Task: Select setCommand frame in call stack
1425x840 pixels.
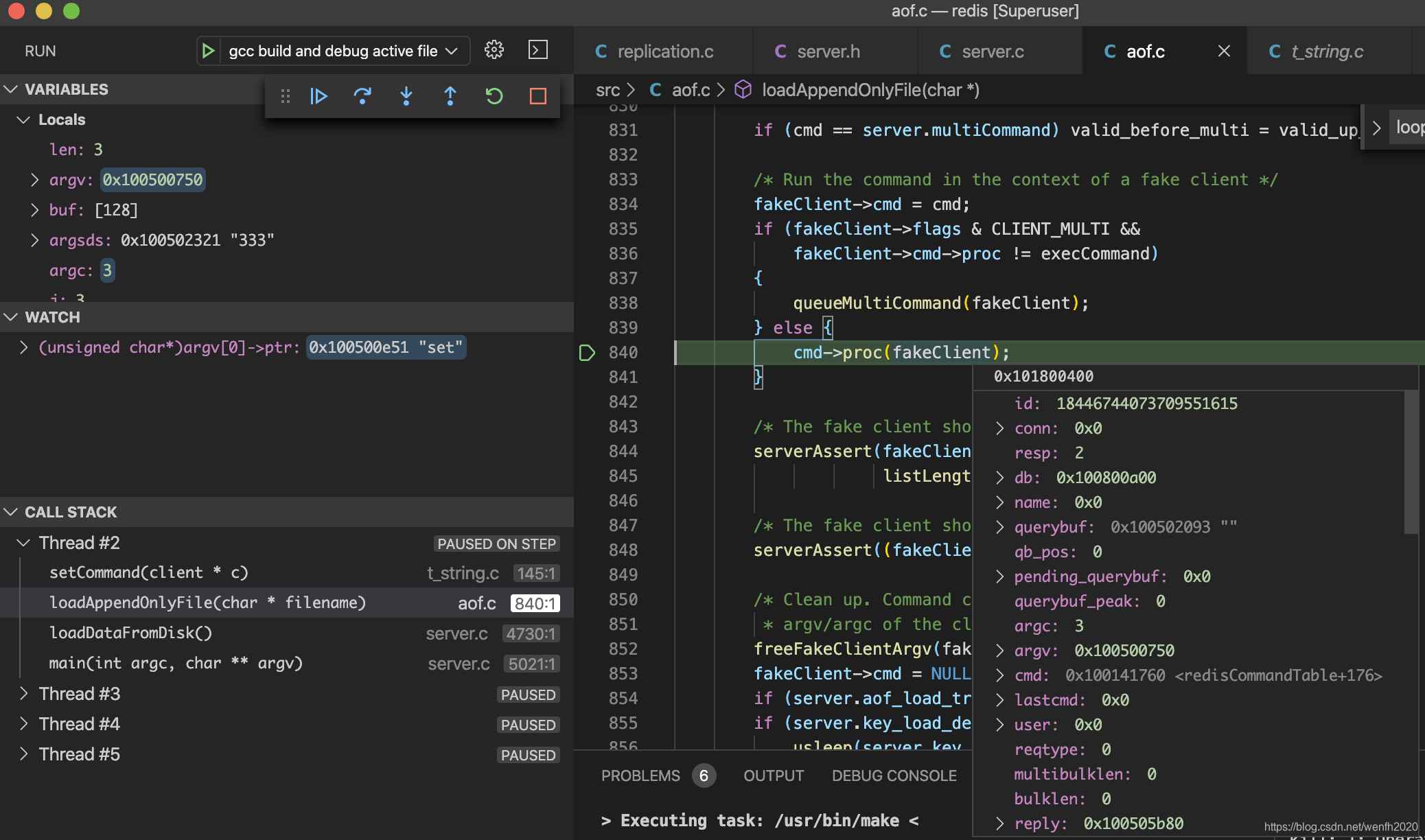Action: click(287, 573)
